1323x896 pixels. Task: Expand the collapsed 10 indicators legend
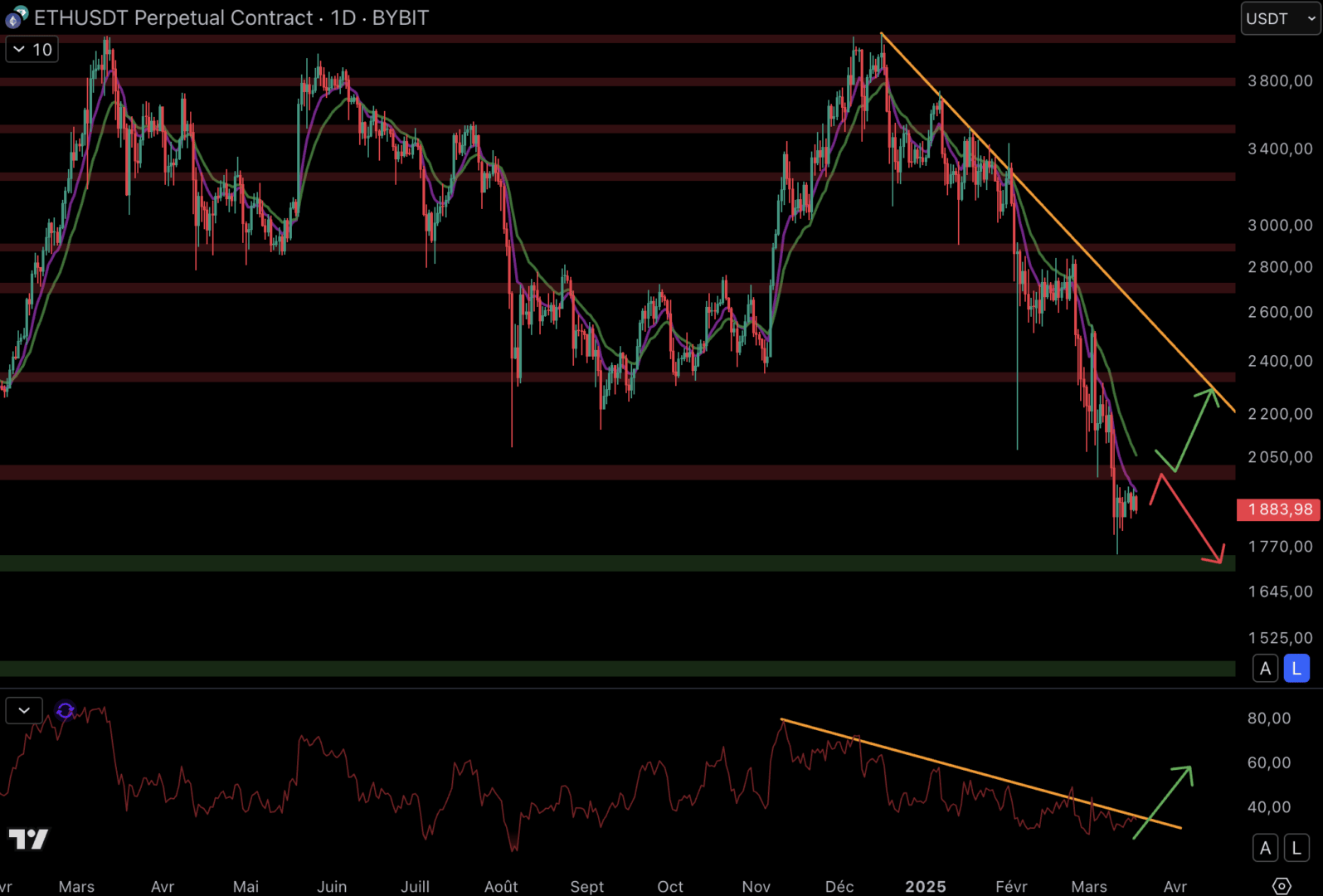(32, 50)
